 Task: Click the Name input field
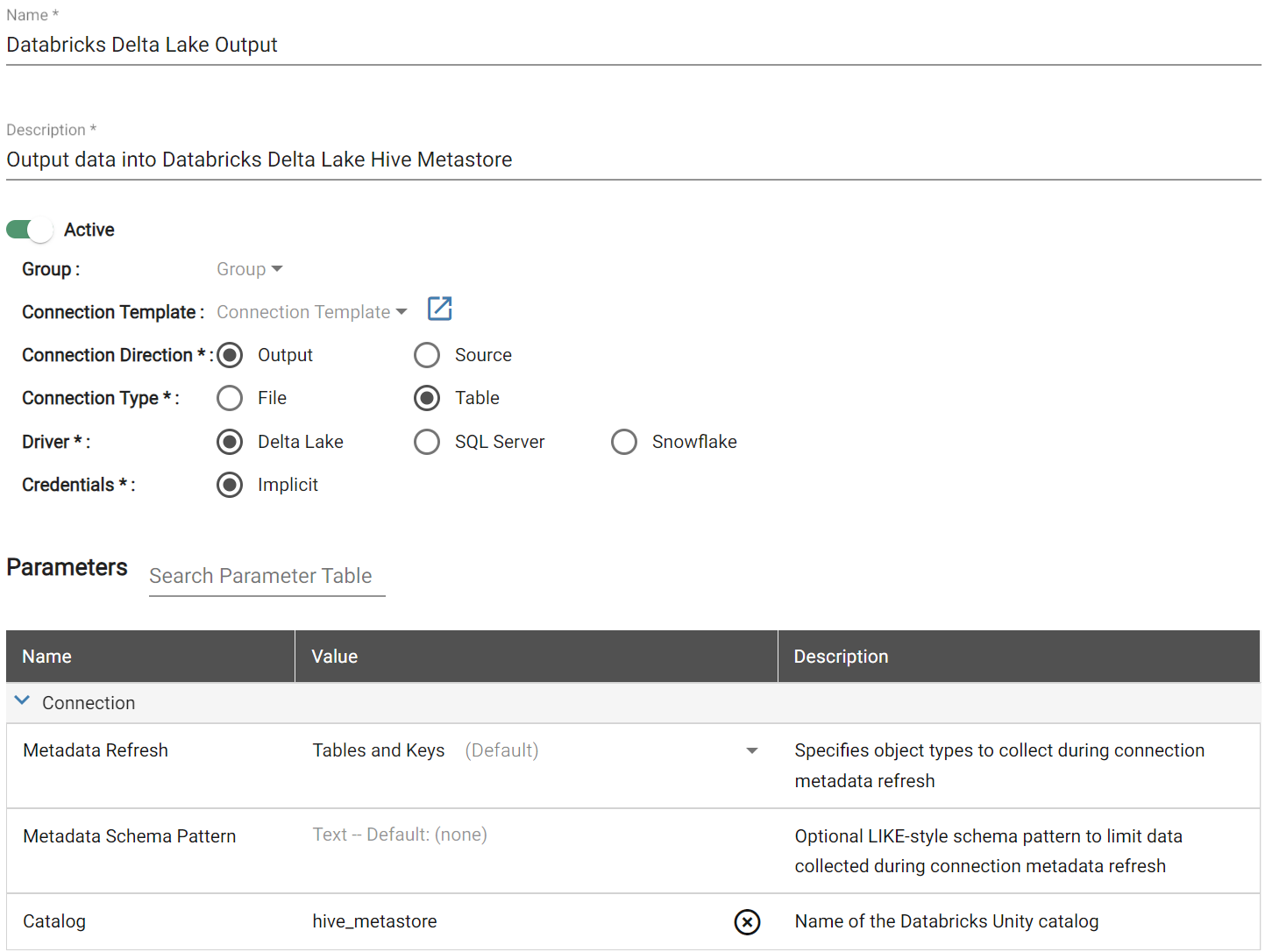[x=633, y=45]
